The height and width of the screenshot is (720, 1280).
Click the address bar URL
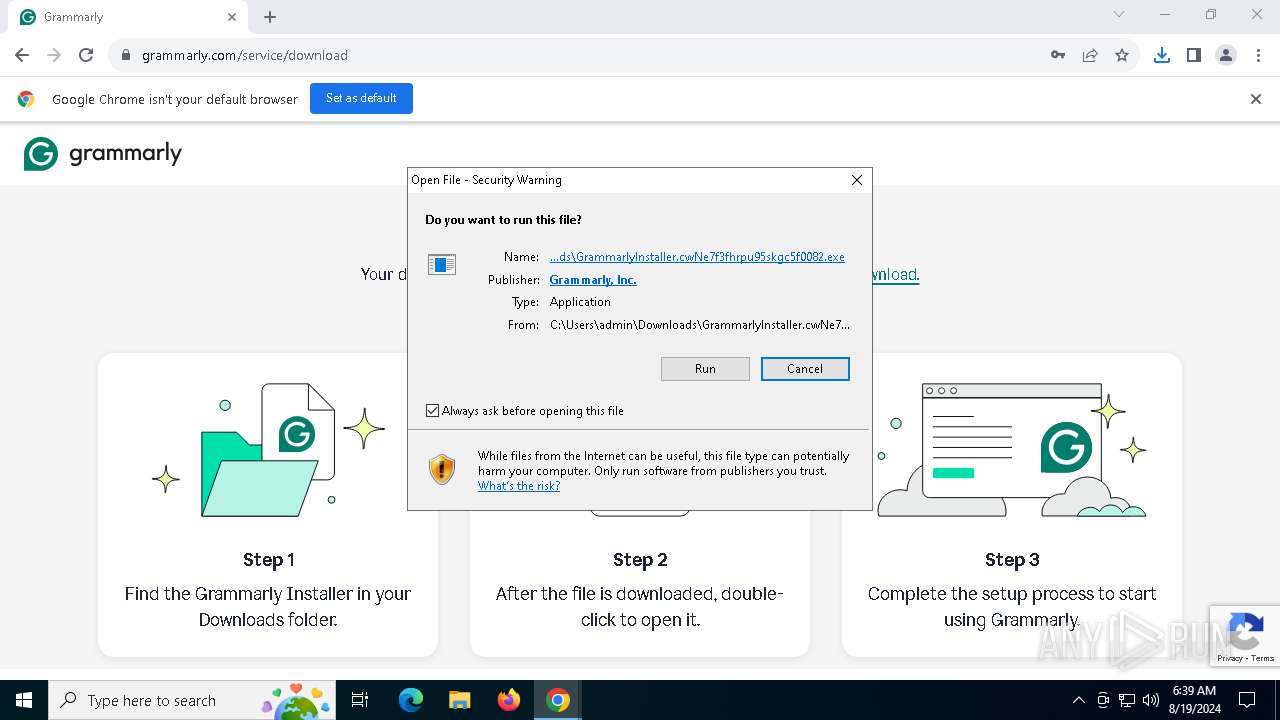point(245,55)
